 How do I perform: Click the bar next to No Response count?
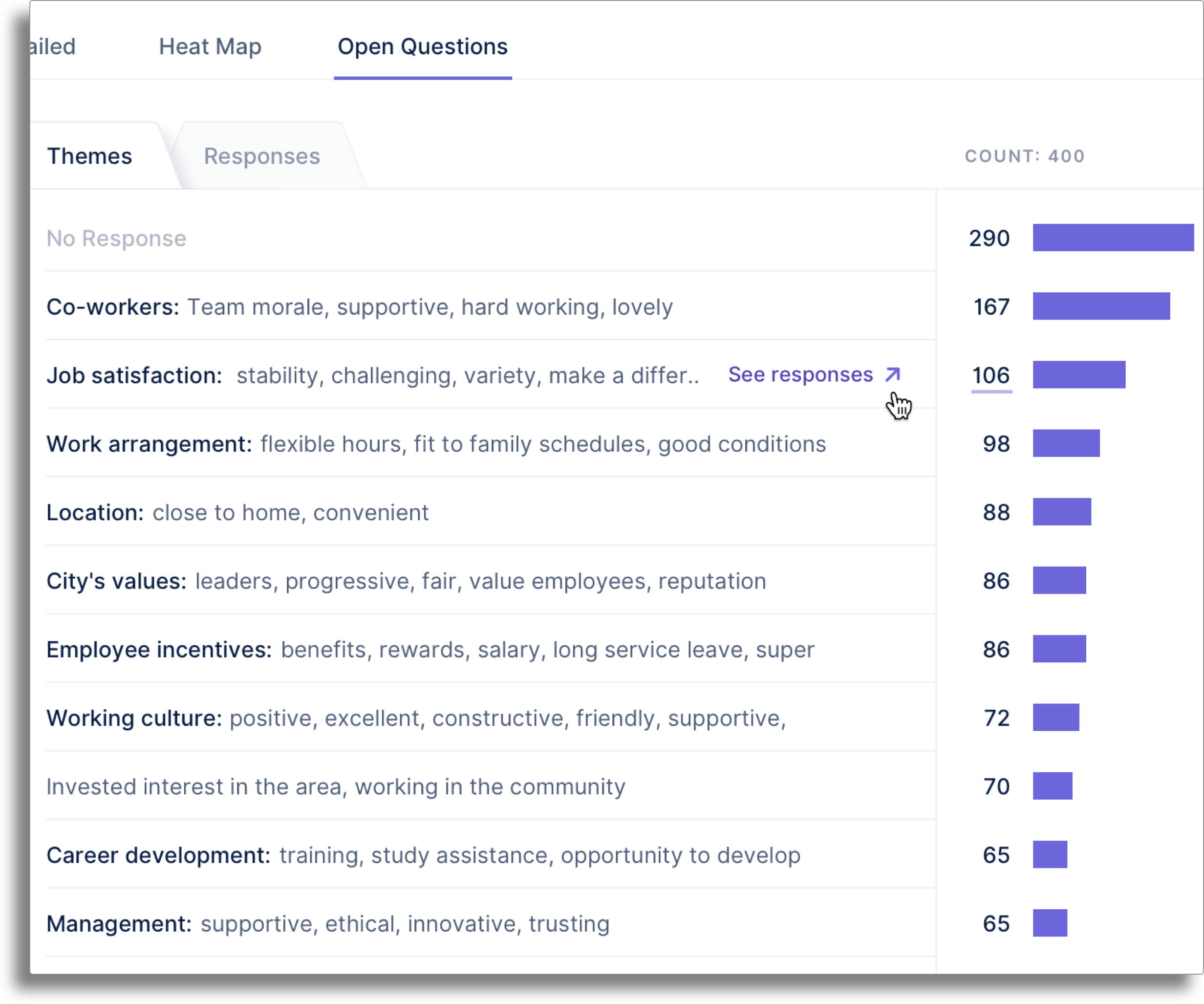[1112, 238]
